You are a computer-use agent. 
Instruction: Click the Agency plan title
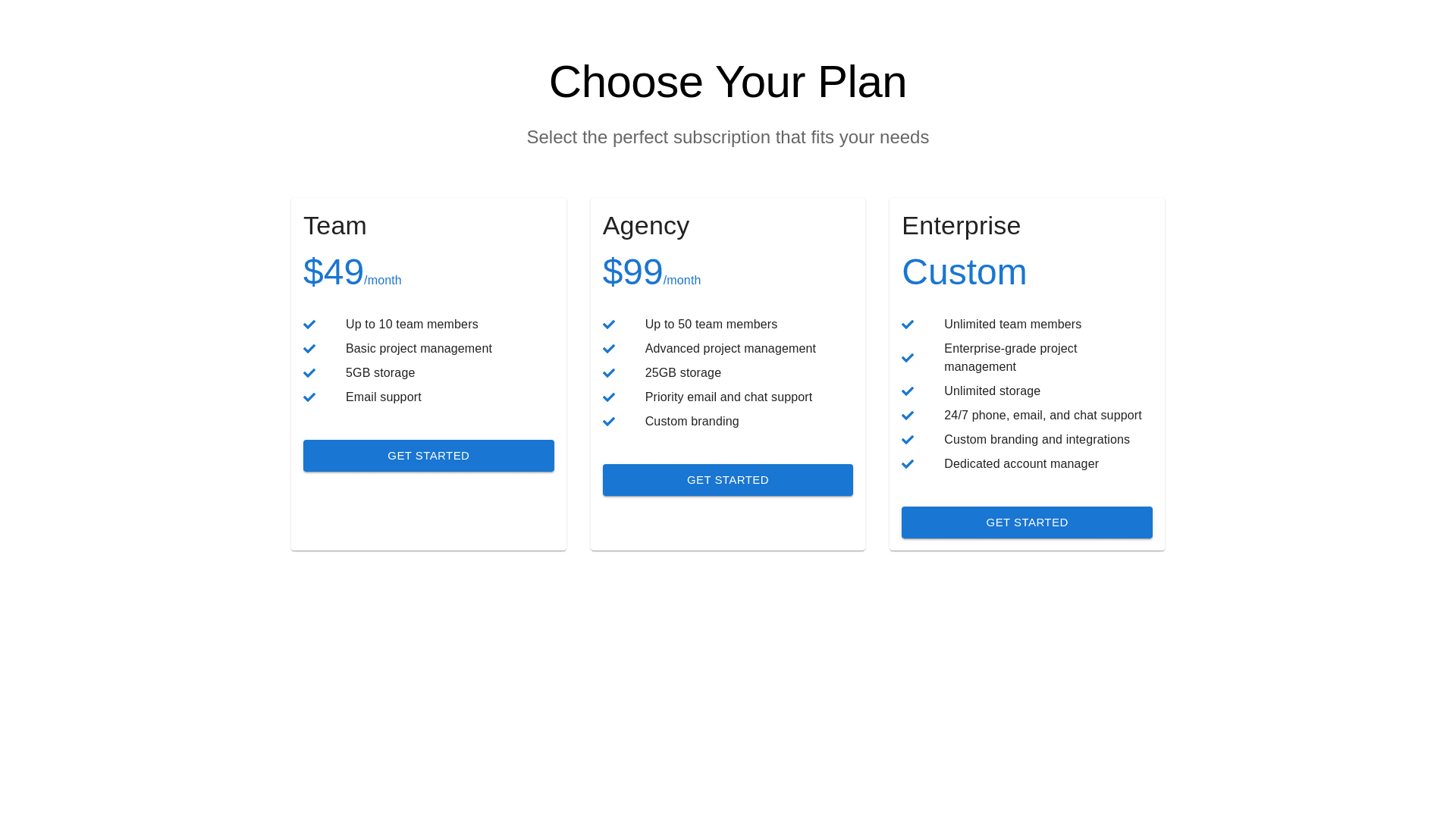(646, 226)
